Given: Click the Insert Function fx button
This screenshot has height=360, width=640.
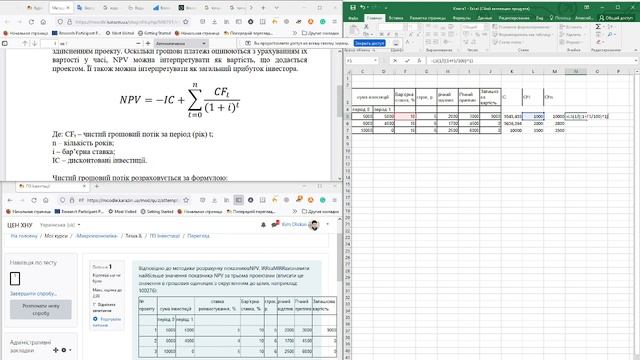Looking at the screenshot, I should (419, 60).
